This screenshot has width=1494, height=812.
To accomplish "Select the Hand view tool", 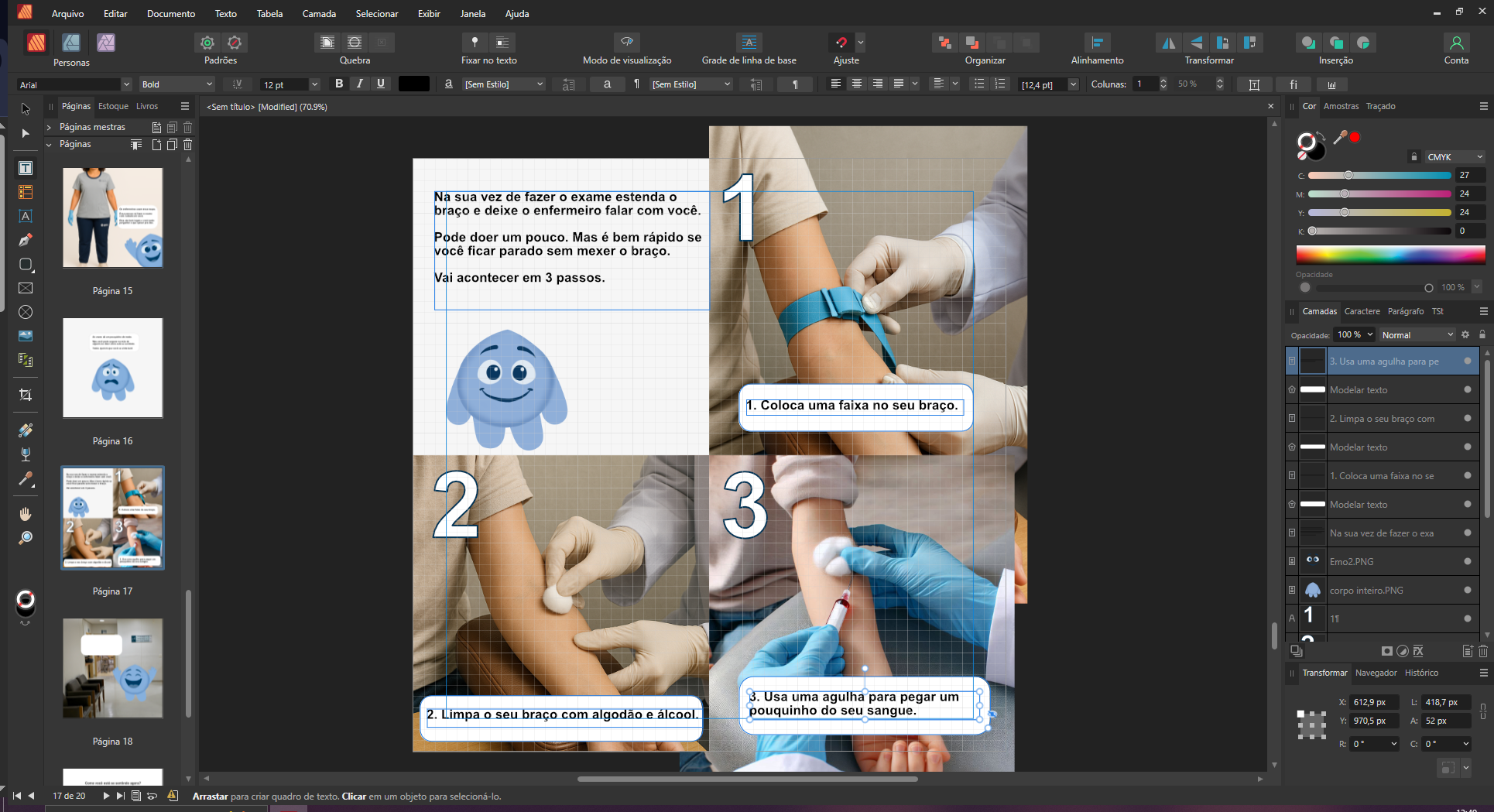I will tap(26, 514).
